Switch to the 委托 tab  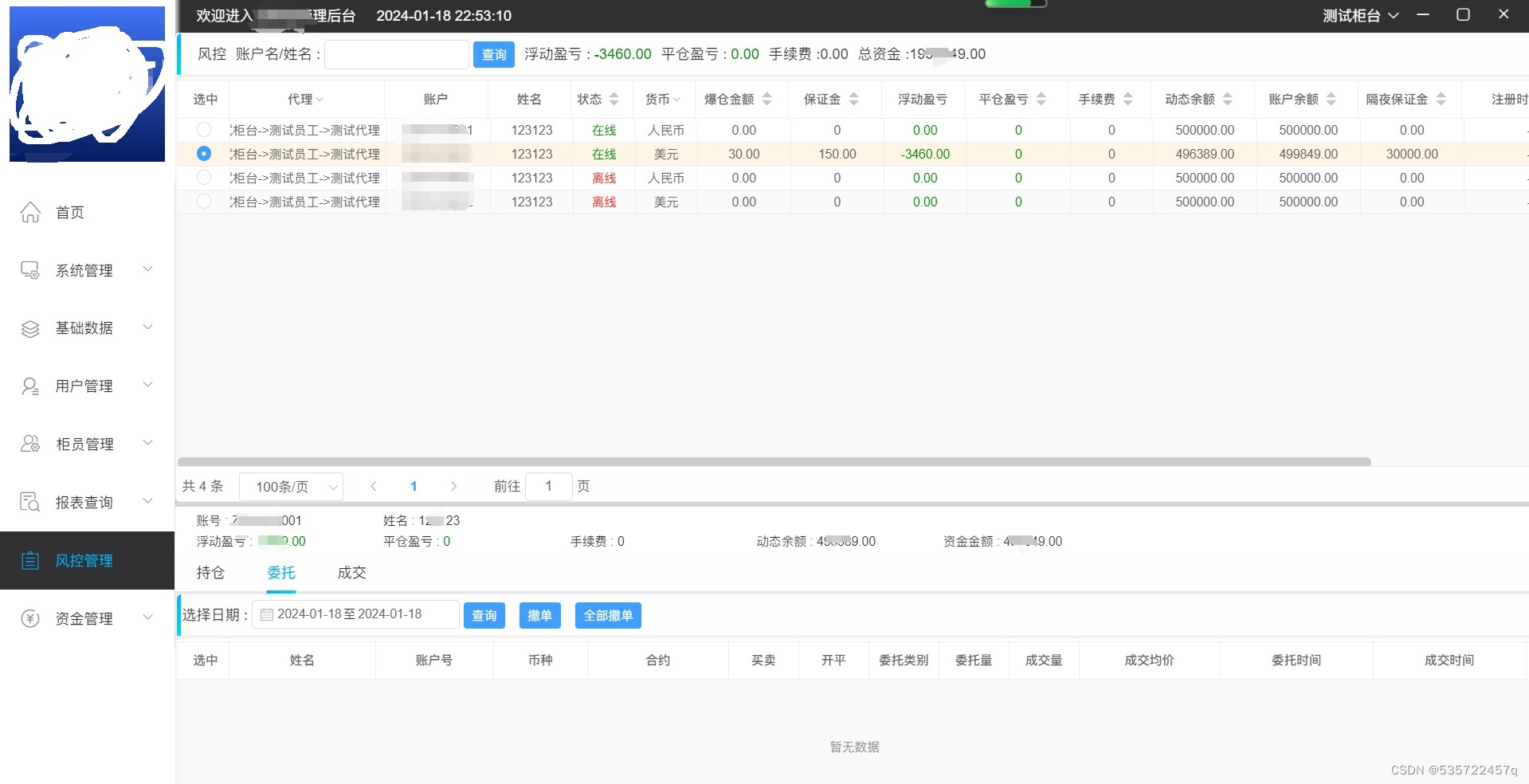(281, 573)
